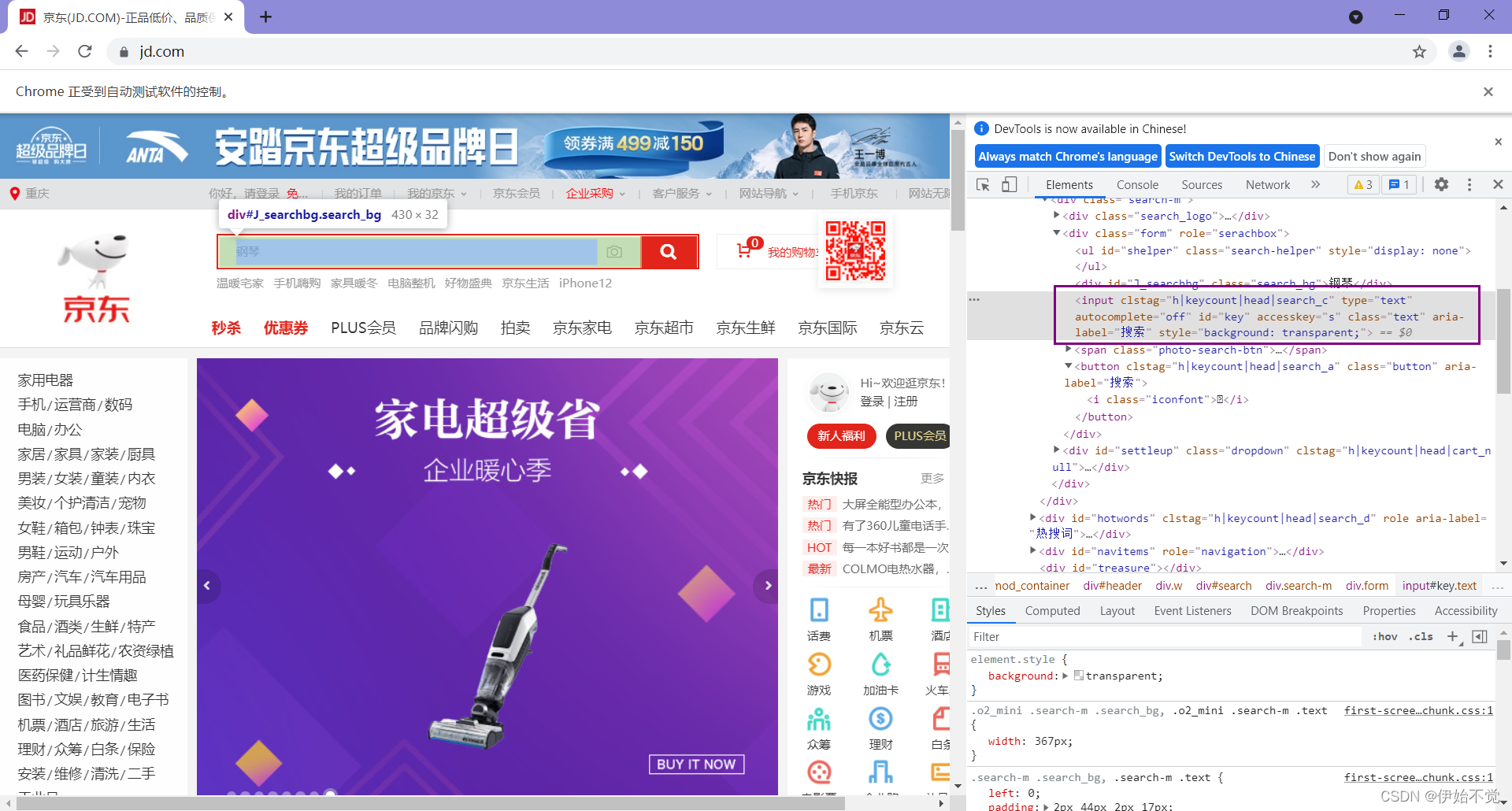Open a new browser tab
This screenshot has width=1512, height=811.
point(266,17)
